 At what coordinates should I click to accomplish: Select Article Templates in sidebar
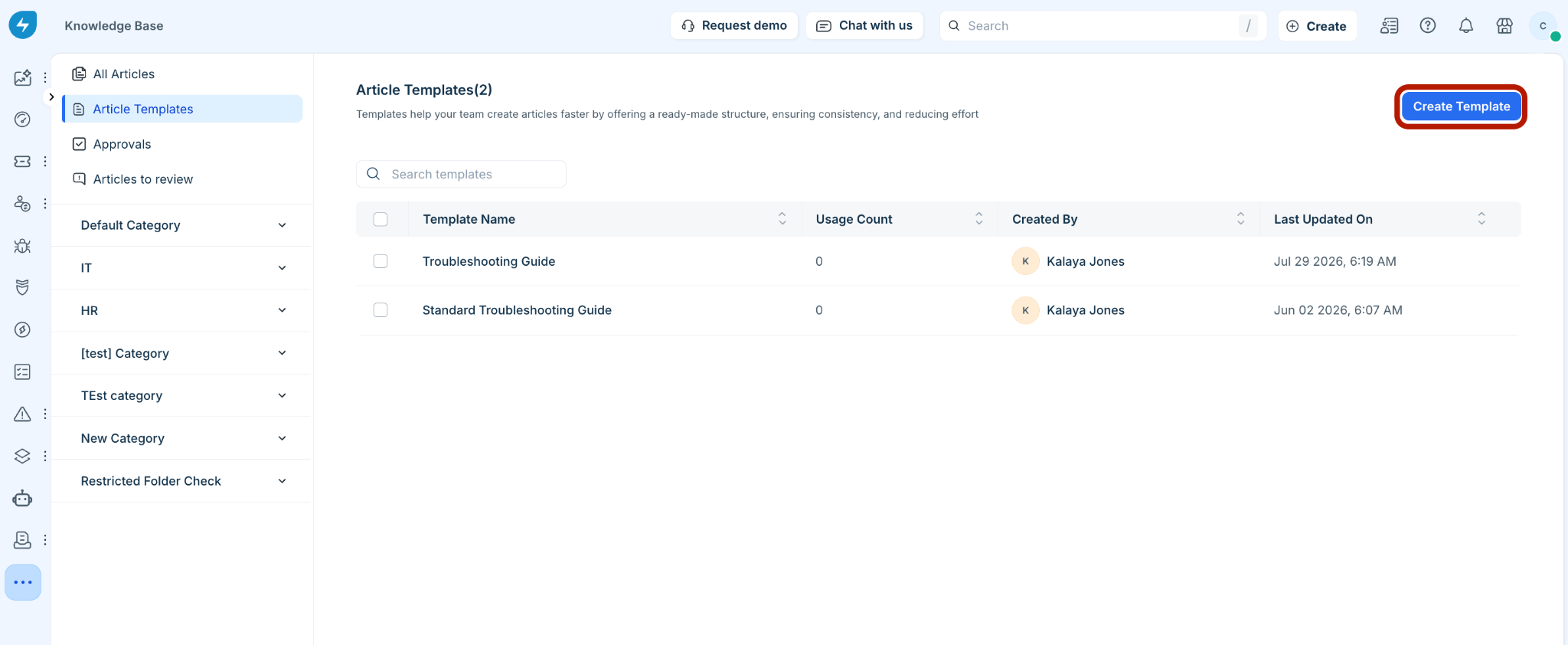point(182,109)
